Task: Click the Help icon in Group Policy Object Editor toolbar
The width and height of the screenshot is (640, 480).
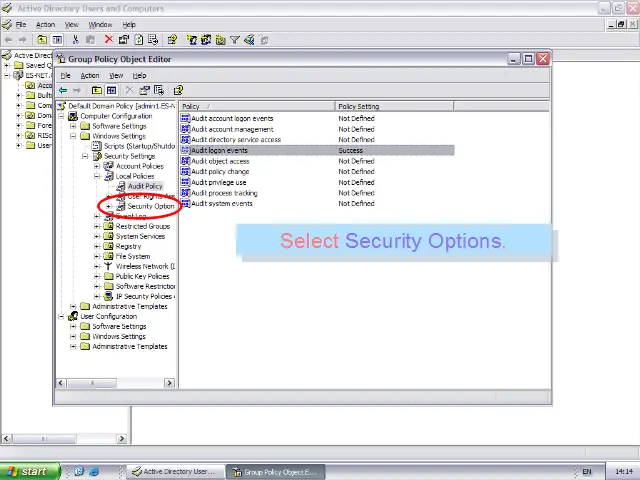Action: pos(178,90)
